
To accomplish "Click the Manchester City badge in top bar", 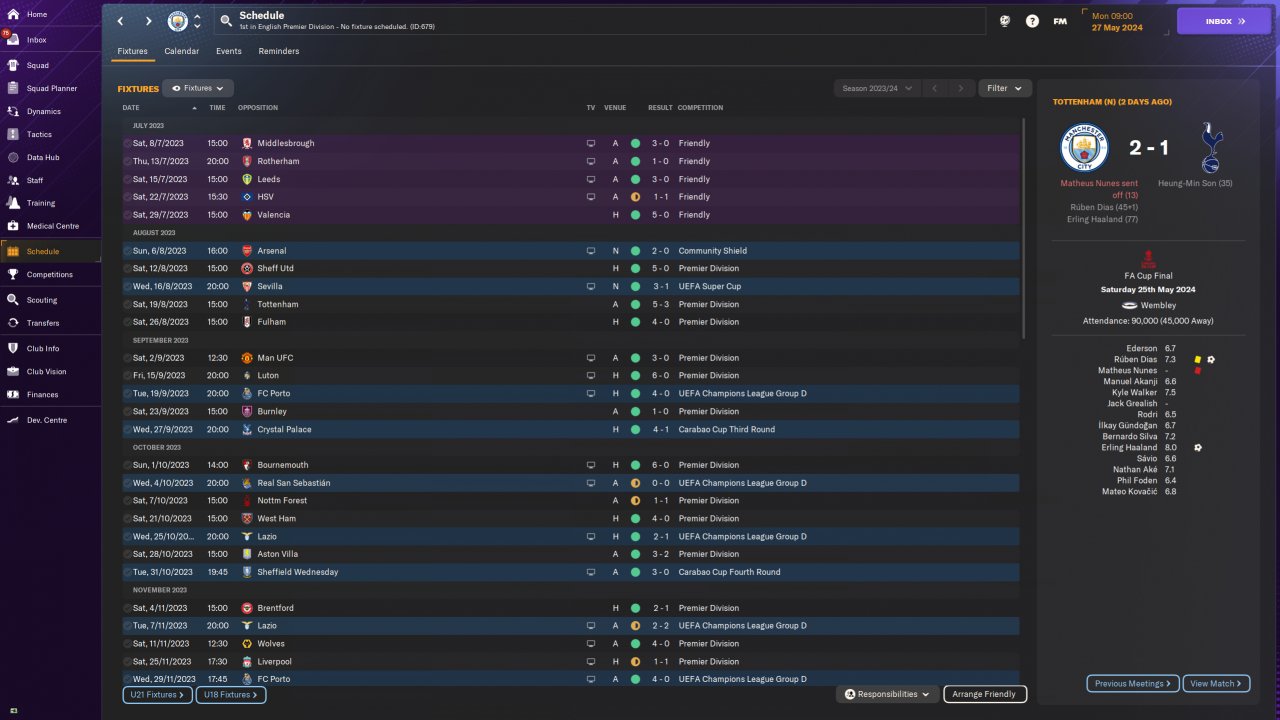I will pos(177,21).
